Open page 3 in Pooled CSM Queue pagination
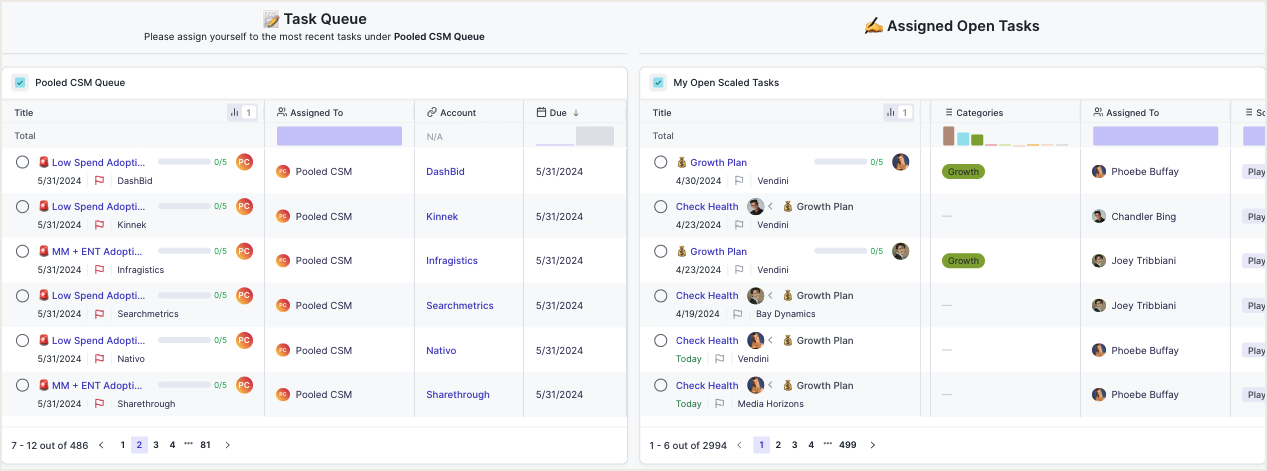Screen dimensions: 1267x471 click(156, 445)
